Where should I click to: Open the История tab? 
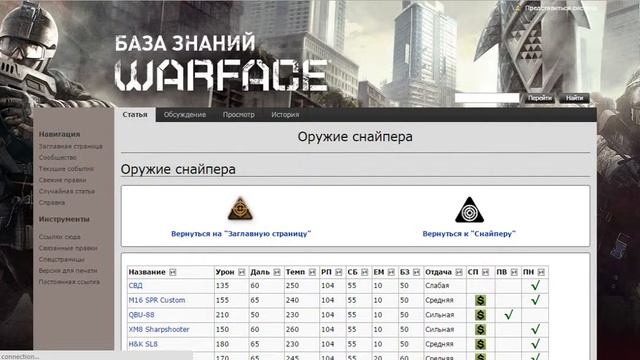pos(285,115)
